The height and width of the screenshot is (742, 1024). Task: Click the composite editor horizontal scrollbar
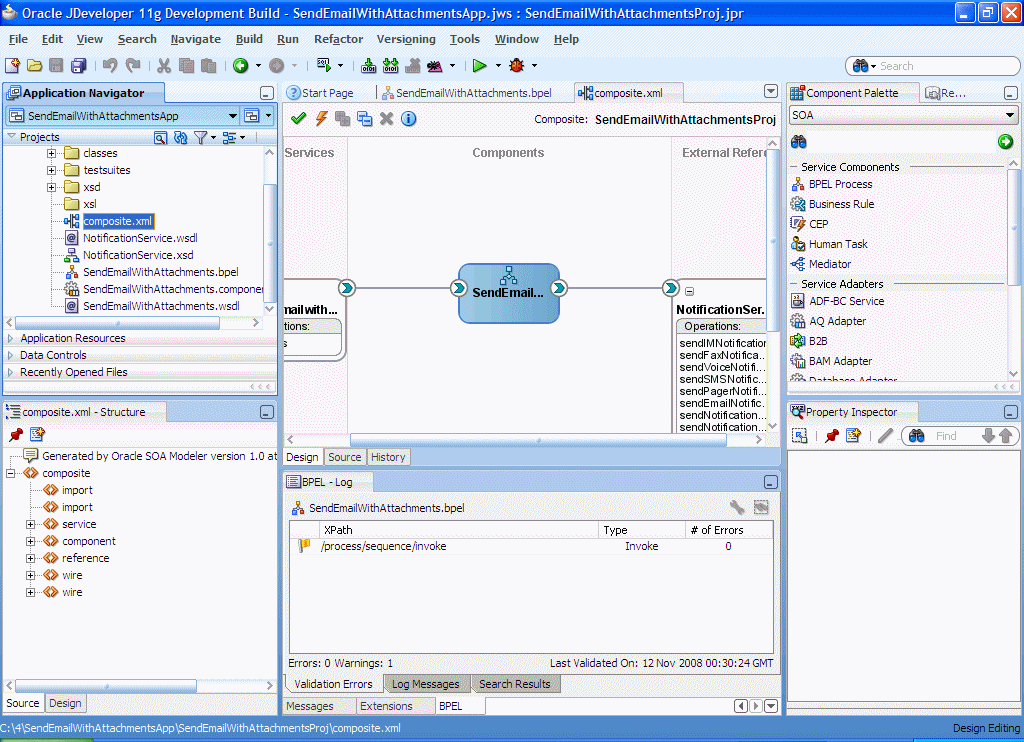538,440
